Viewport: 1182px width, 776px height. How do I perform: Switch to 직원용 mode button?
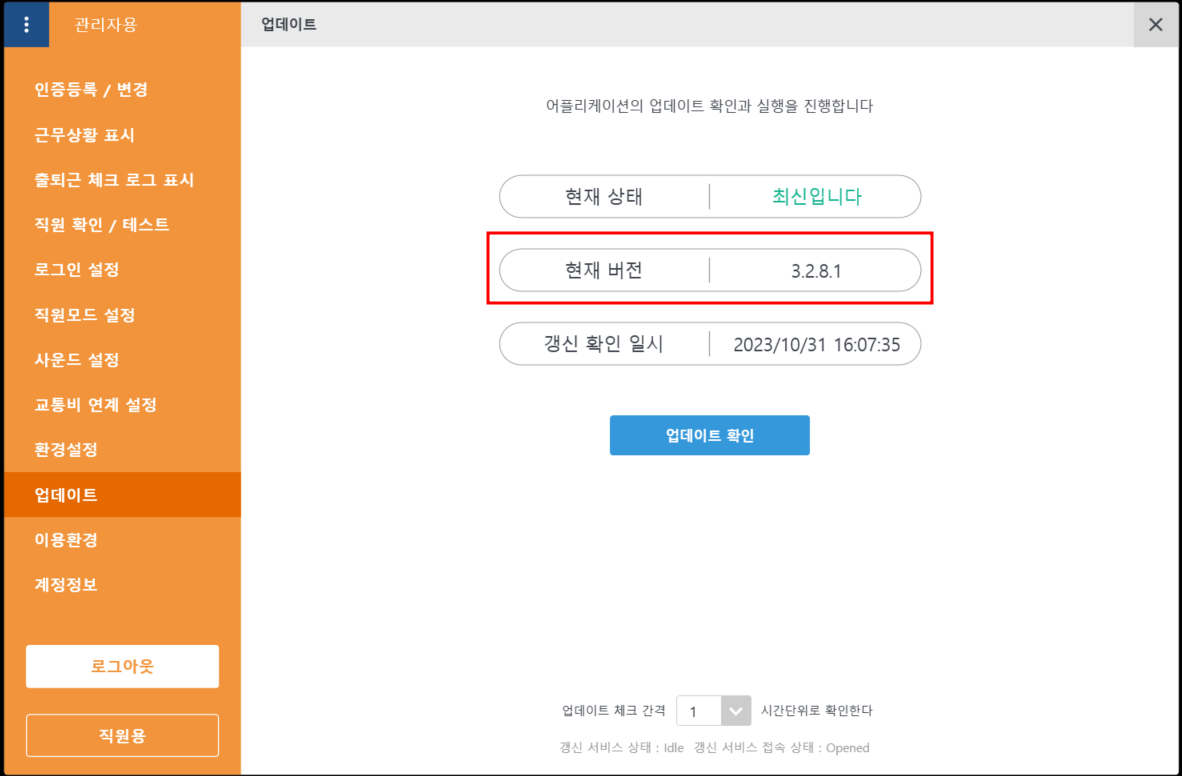pyautogui.click(x=122, y=736)
